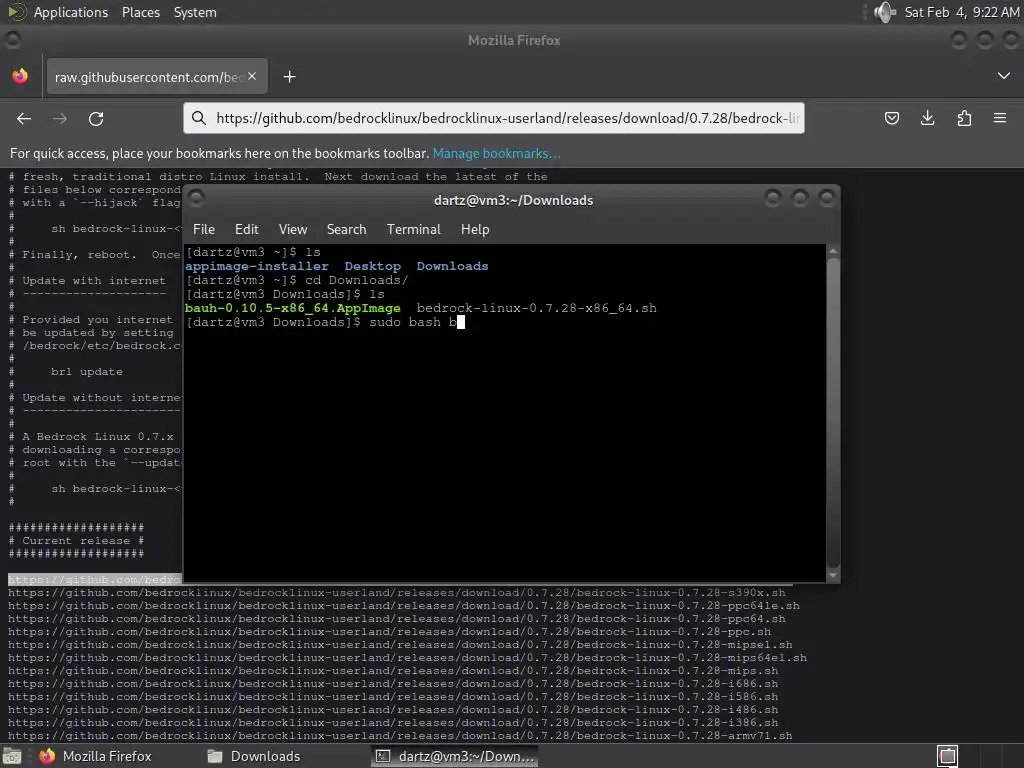Click the ppc64.sh download URL
This screenshot has width=1024, height=768.
point(396,619)
